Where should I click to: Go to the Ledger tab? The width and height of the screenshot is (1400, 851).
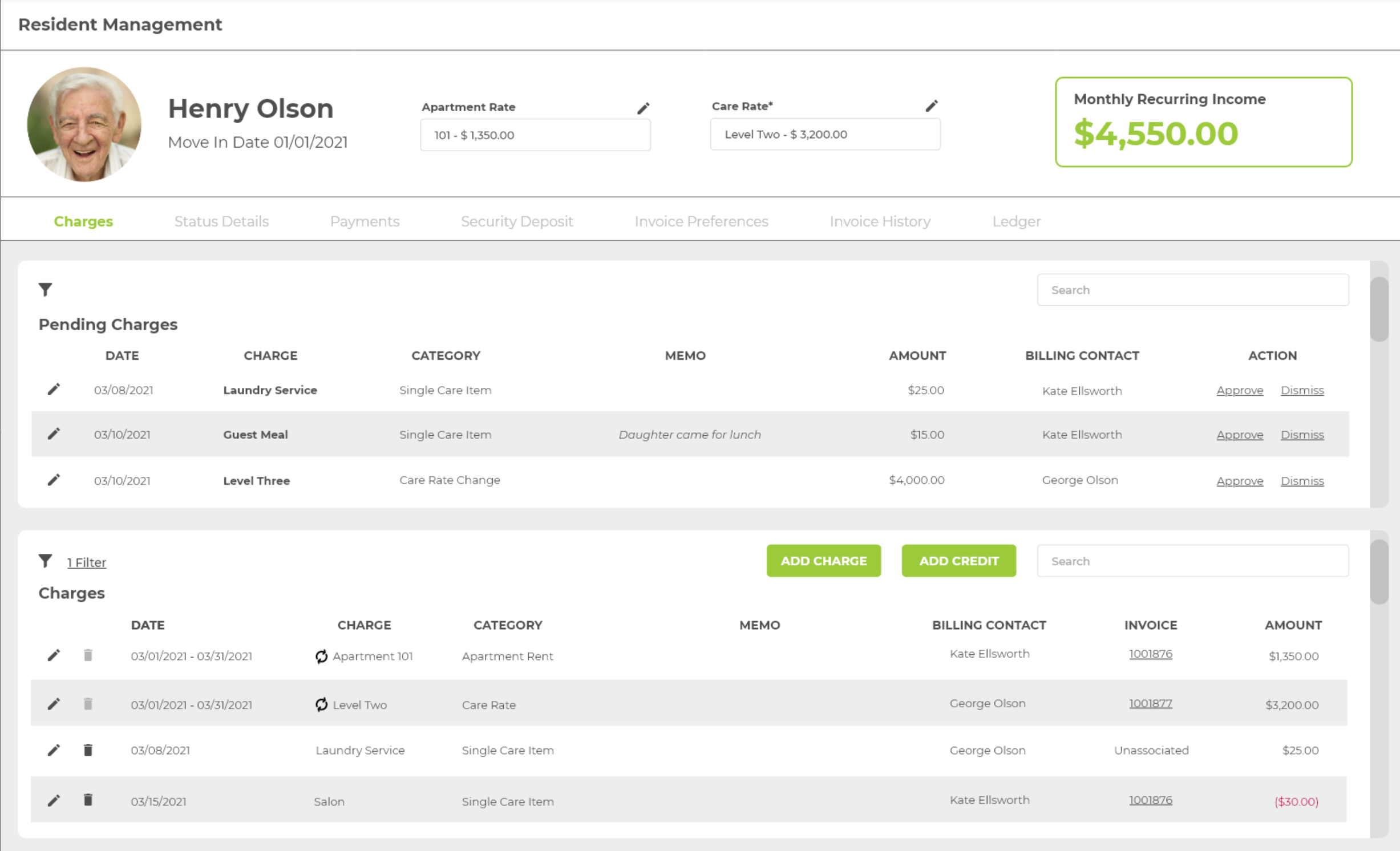[x=1016, y=221]
